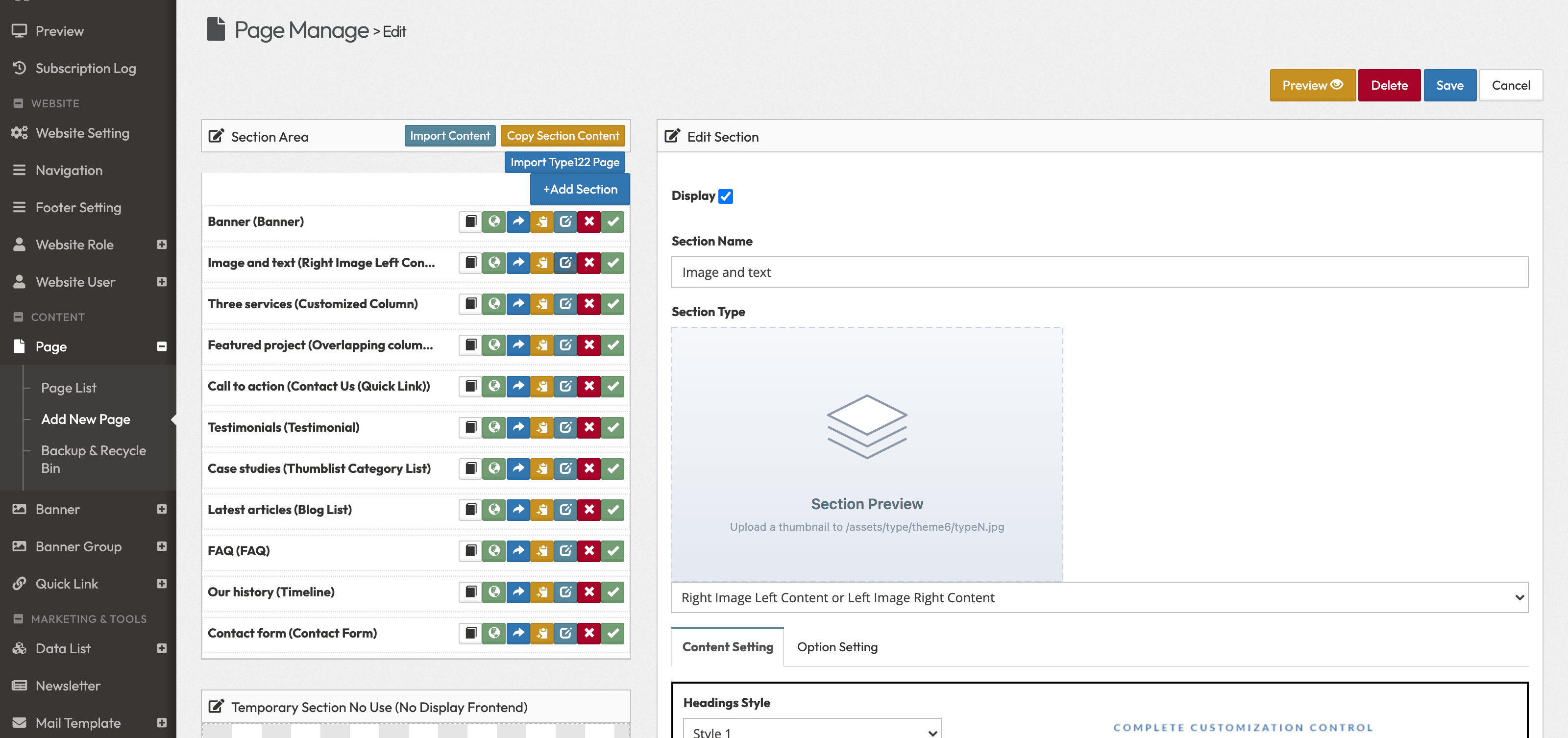
Task: Click the edit pencil icon in the Three services row
Action: [565, 304]
